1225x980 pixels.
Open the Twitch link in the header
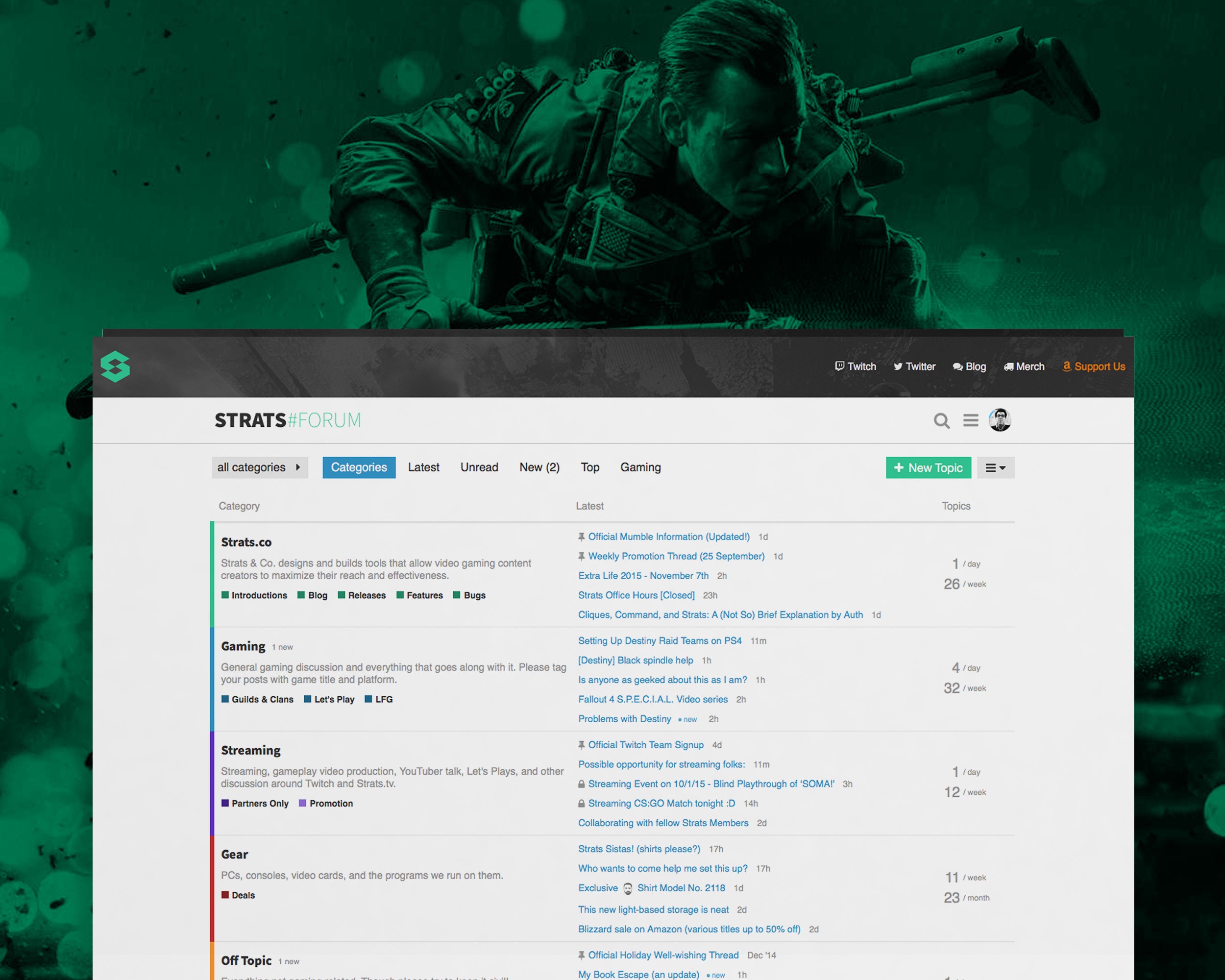point(855,367)
